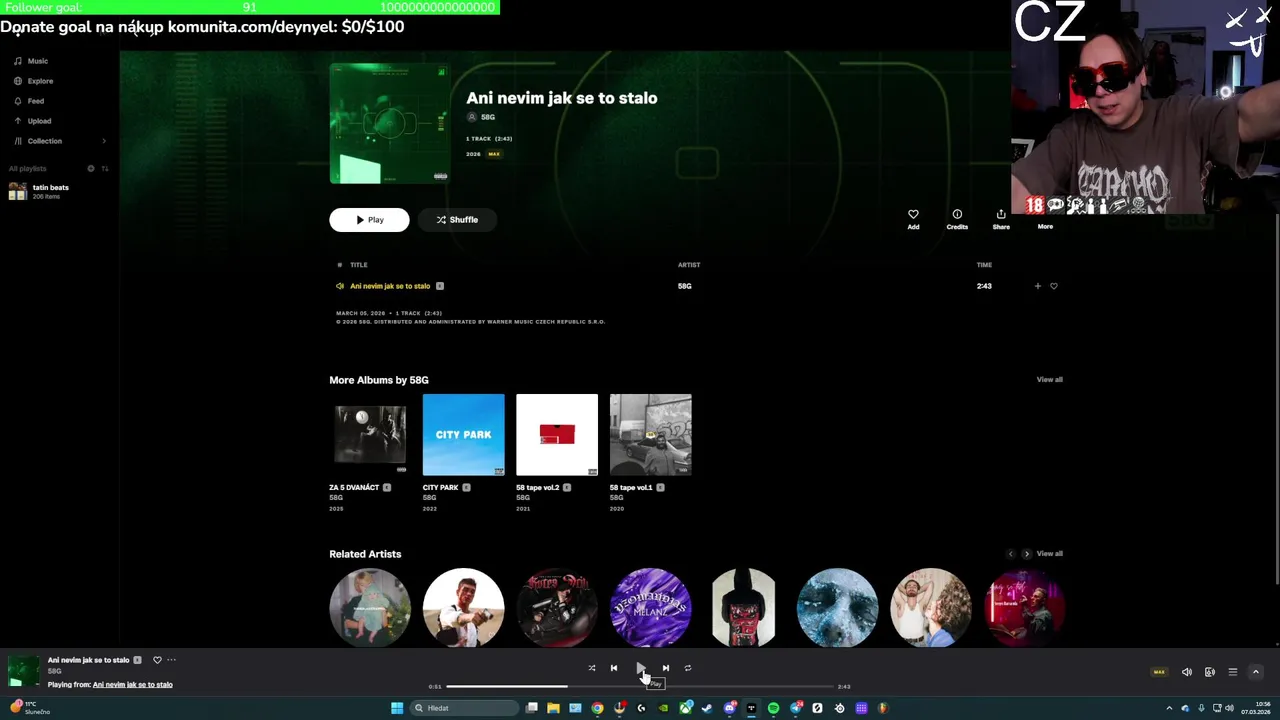Open the audio output device selector
The image size is (1280, 720).
point(1210,672)
